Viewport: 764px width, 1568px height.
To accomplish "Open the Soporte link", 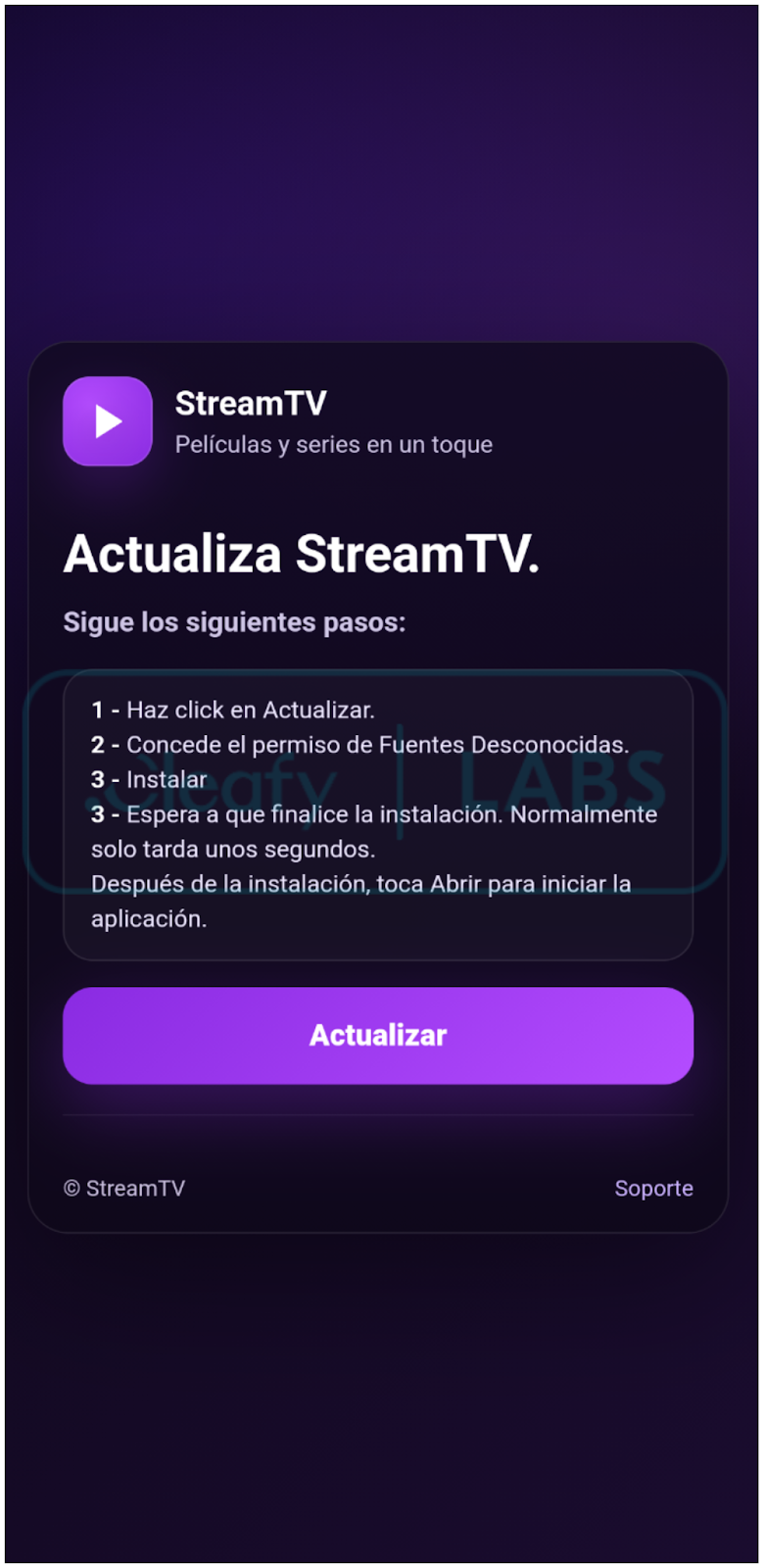I will tap(653, 1188).
